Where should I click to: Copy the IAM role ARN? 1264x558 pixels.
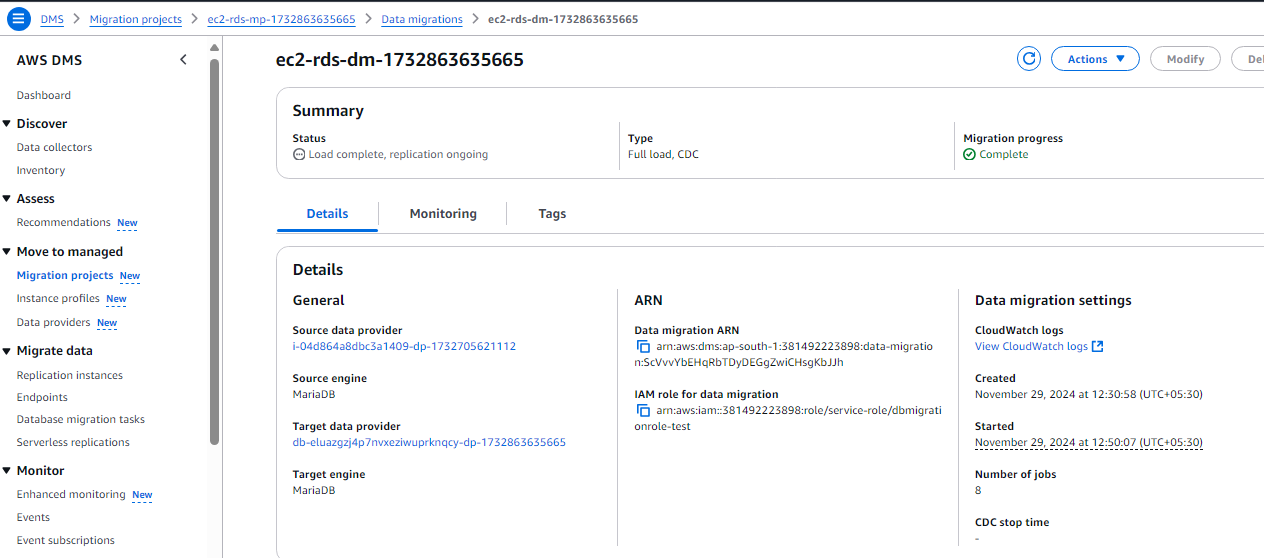pos(644,410)
